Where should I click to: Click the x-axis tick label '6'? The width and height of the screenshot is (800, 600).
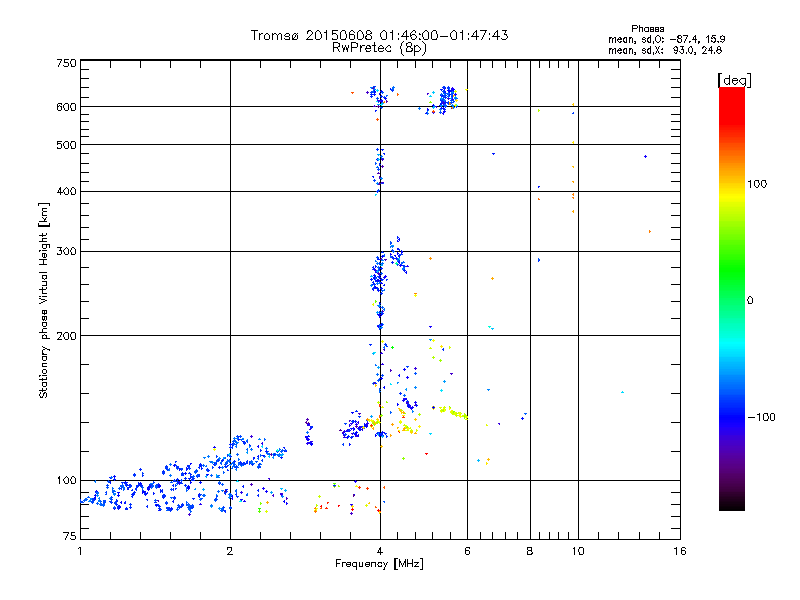tap(467, 551)
